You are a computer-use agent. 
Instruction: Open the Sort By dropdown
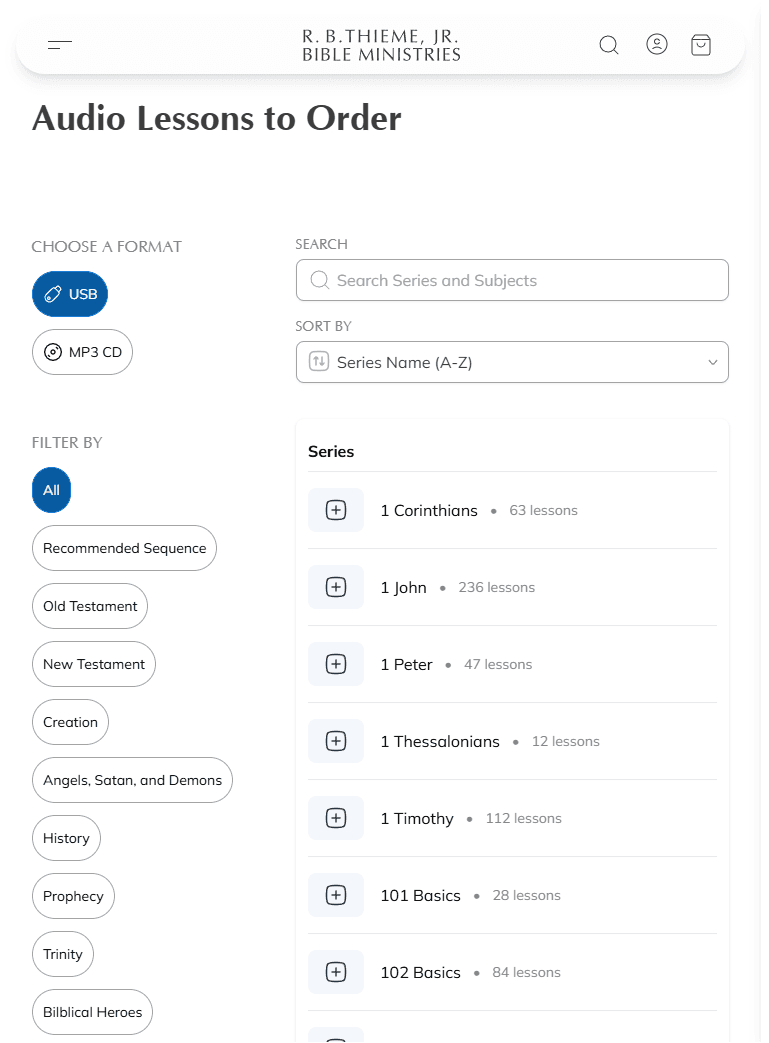[x=512, y=361]
